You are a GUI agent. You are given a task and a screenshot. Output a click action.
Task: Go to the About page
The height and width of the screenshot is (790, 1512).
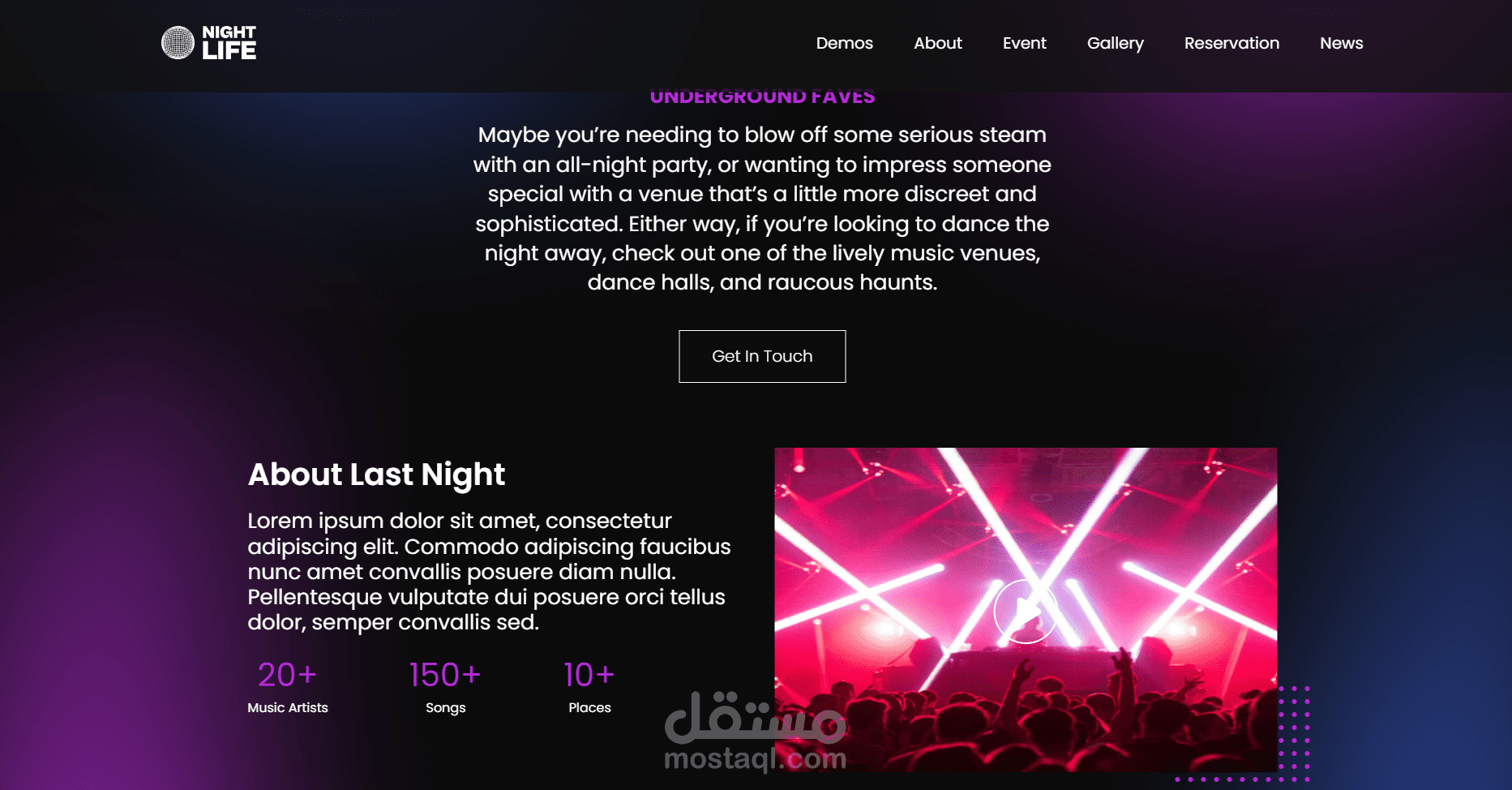tap(937, 43)
